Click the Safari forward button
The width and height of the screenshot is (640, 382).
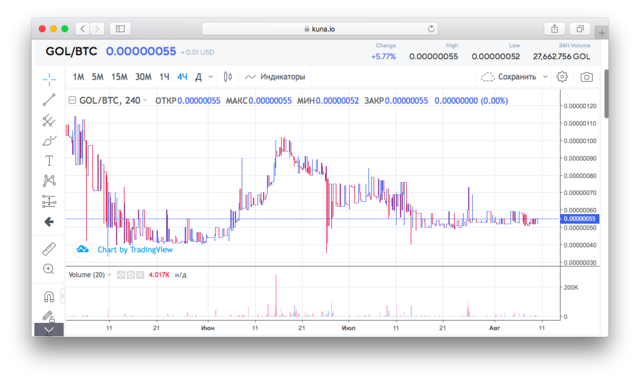click(97, 29)
